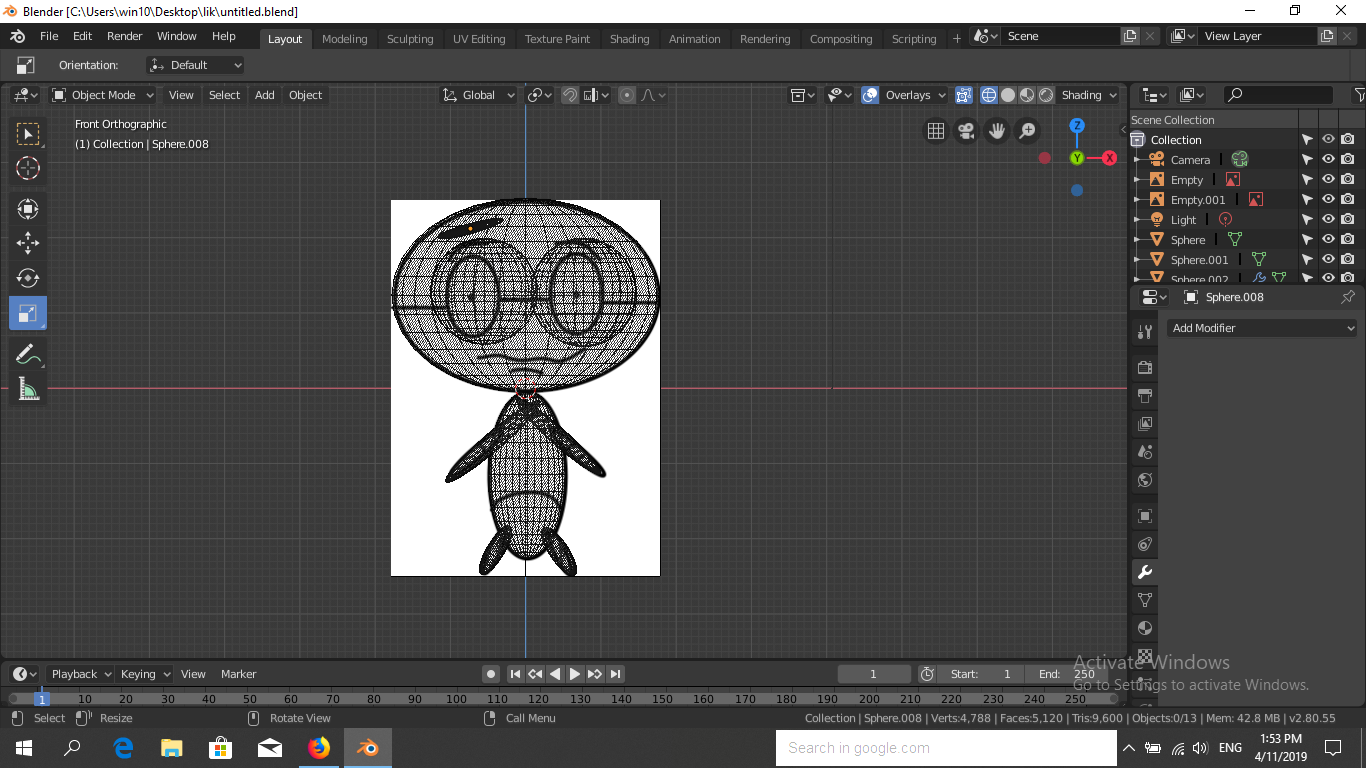The image size is (1366, 768).
Task: Open the Playback dropdown in timeline
Action: point(80,674)
